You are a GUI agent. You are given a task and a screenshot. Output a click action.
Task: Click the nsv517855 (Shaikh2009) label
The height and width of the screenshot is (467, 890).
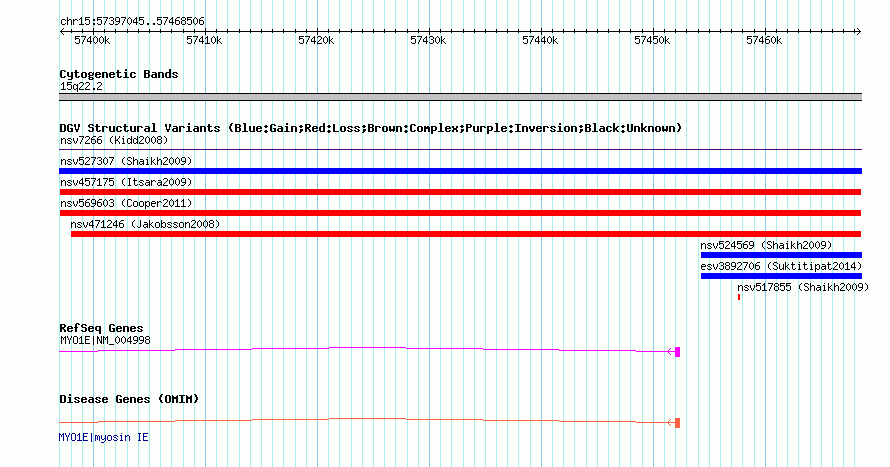[x=803, y=287]
